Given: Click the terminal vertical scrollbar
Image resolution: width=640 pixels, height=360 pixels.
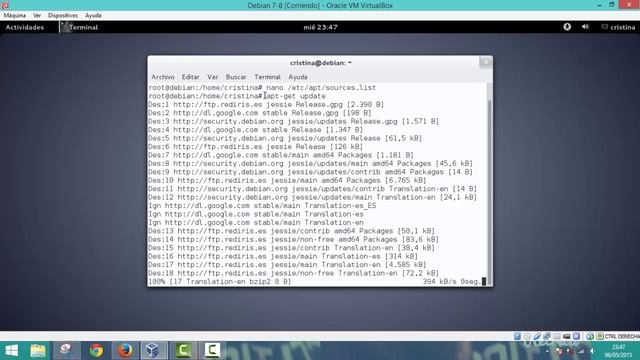Looking at the screenshot, I should click(489, 184).
